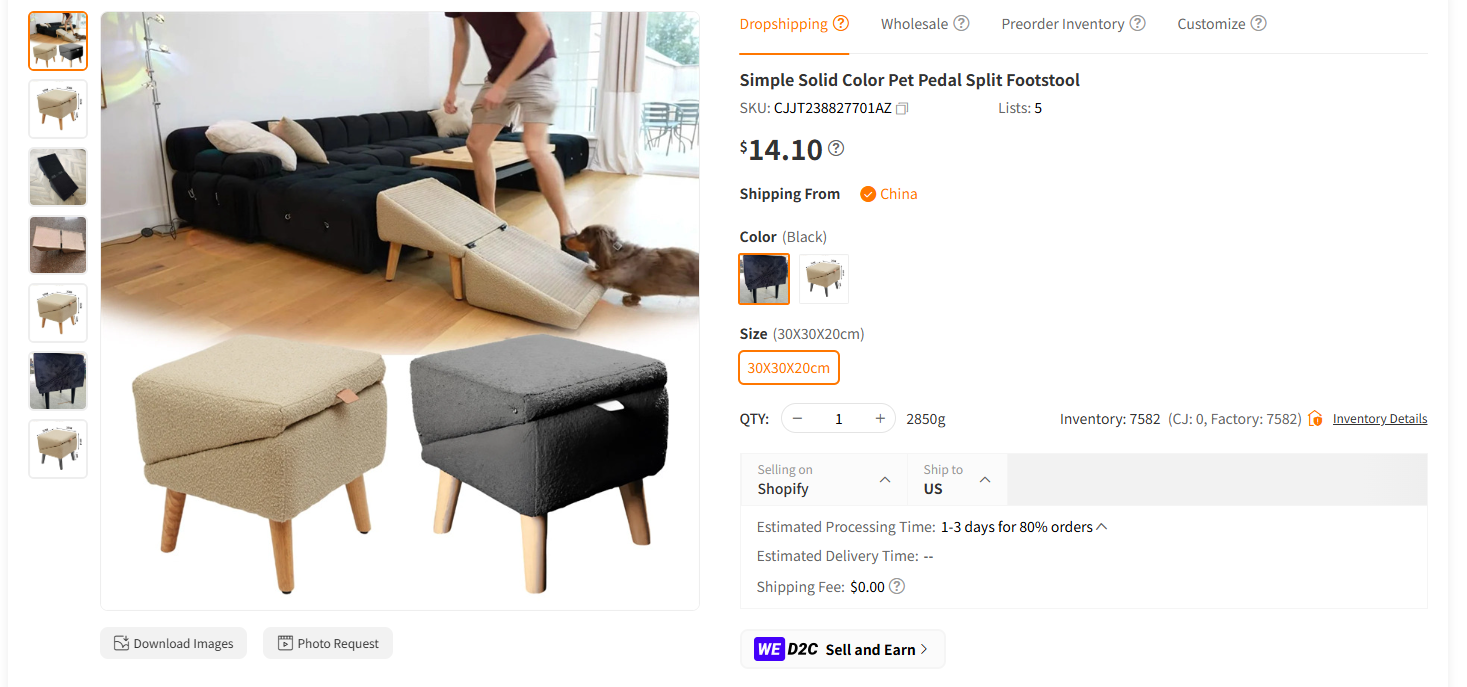Collapse the Estimated Processing Time details
This screenshot has width=1467, height=687.
pyautogui.click(x=1100, y=526)
